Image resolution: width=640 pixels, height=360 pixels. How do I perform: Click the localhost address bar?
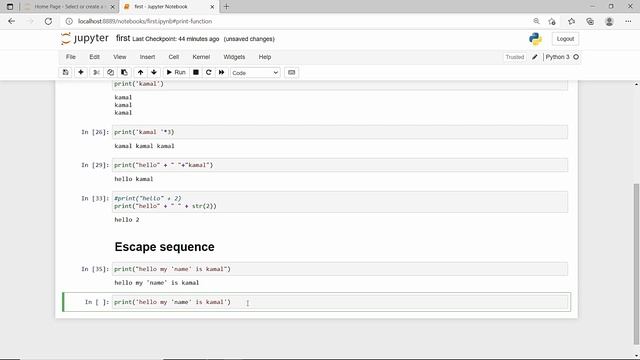[145, 21]
